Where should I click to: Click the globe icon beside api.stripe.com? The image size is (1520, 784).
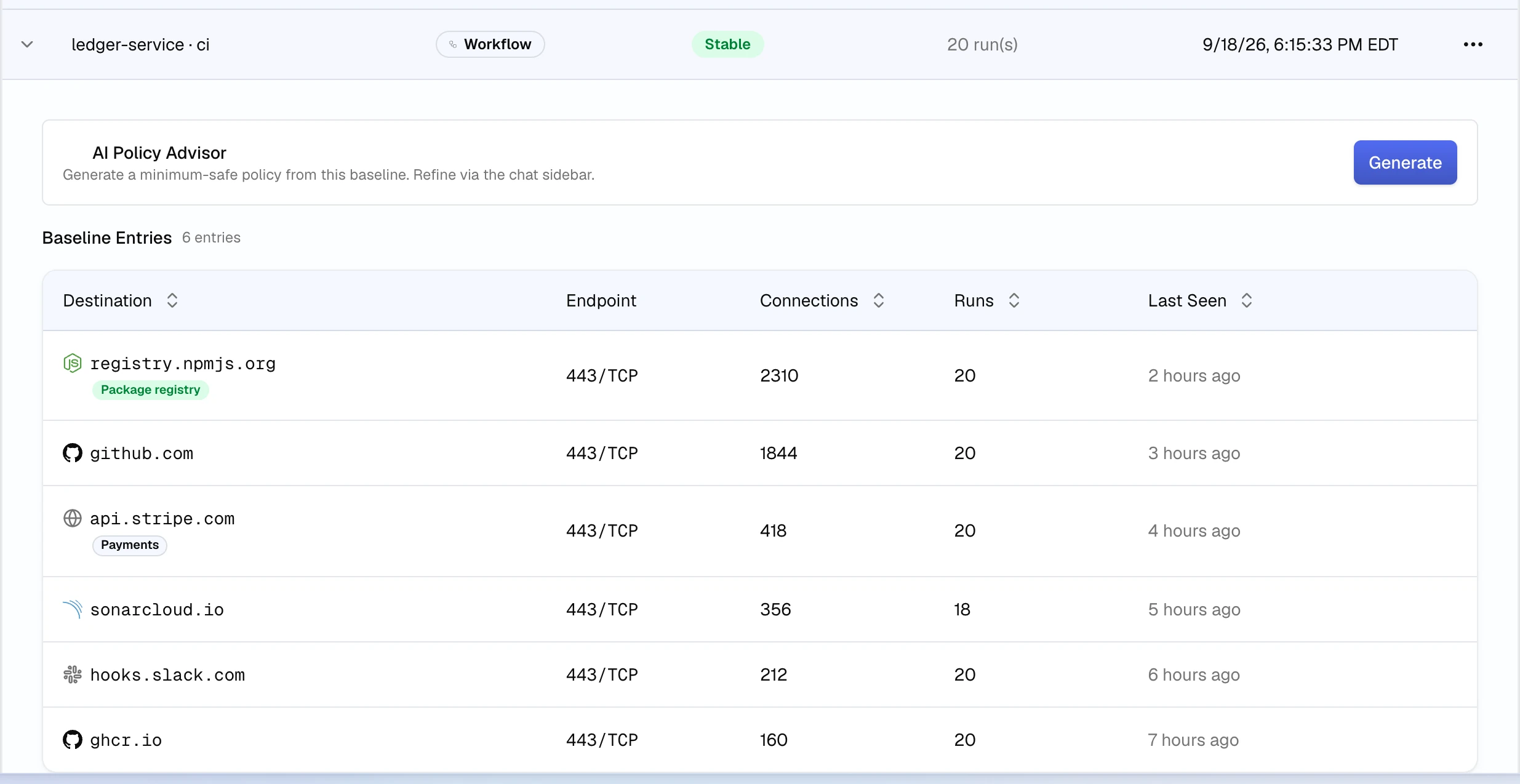[73, 518]
